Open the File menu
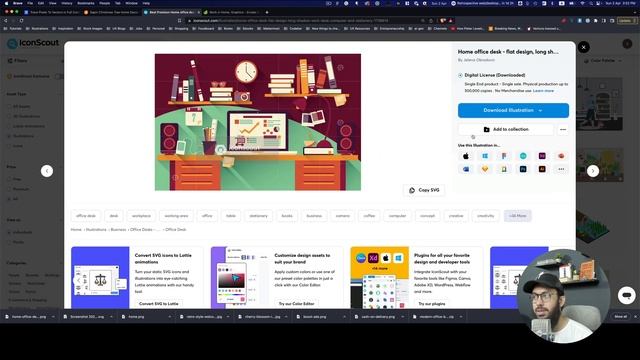This screenshot has height=360, width=640. [30, 3]
